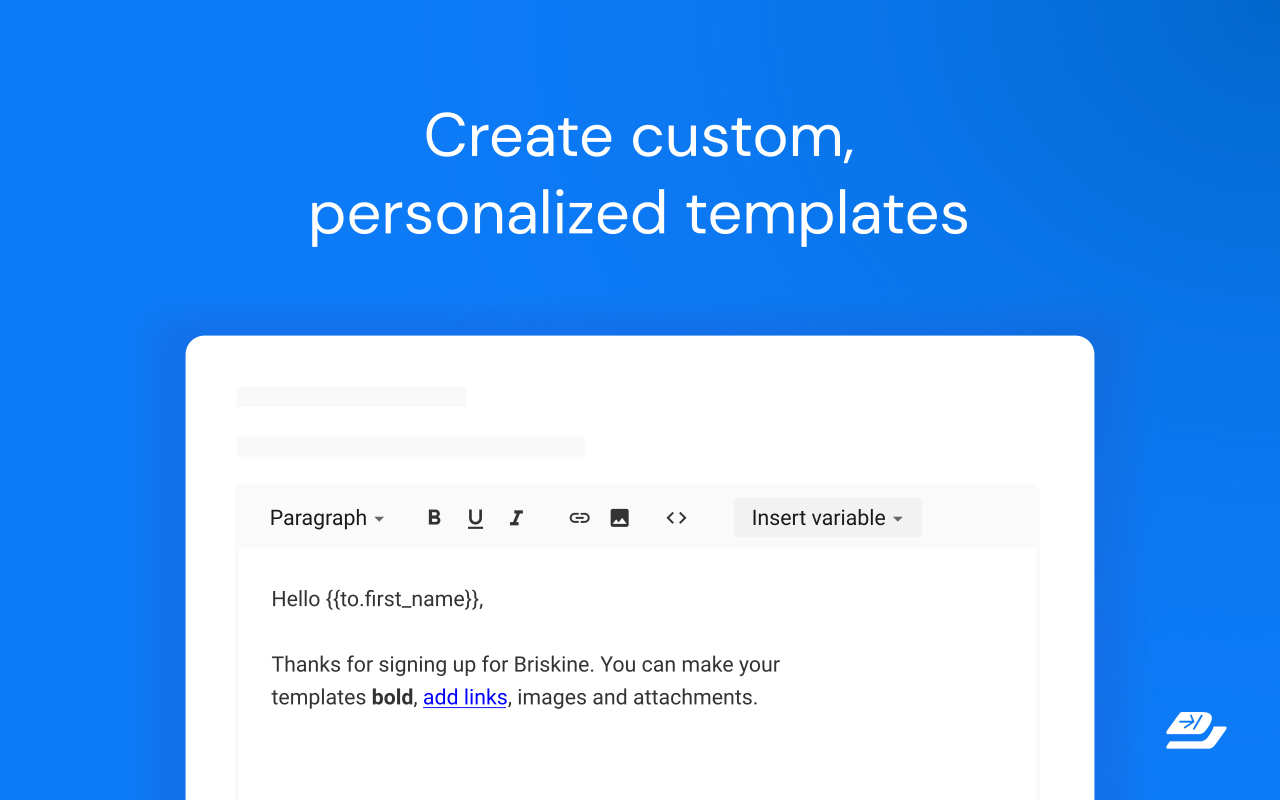Apply underline formatting with the U icon
The height and width of the screenshot is (800, 1280).
coord(475,517)
